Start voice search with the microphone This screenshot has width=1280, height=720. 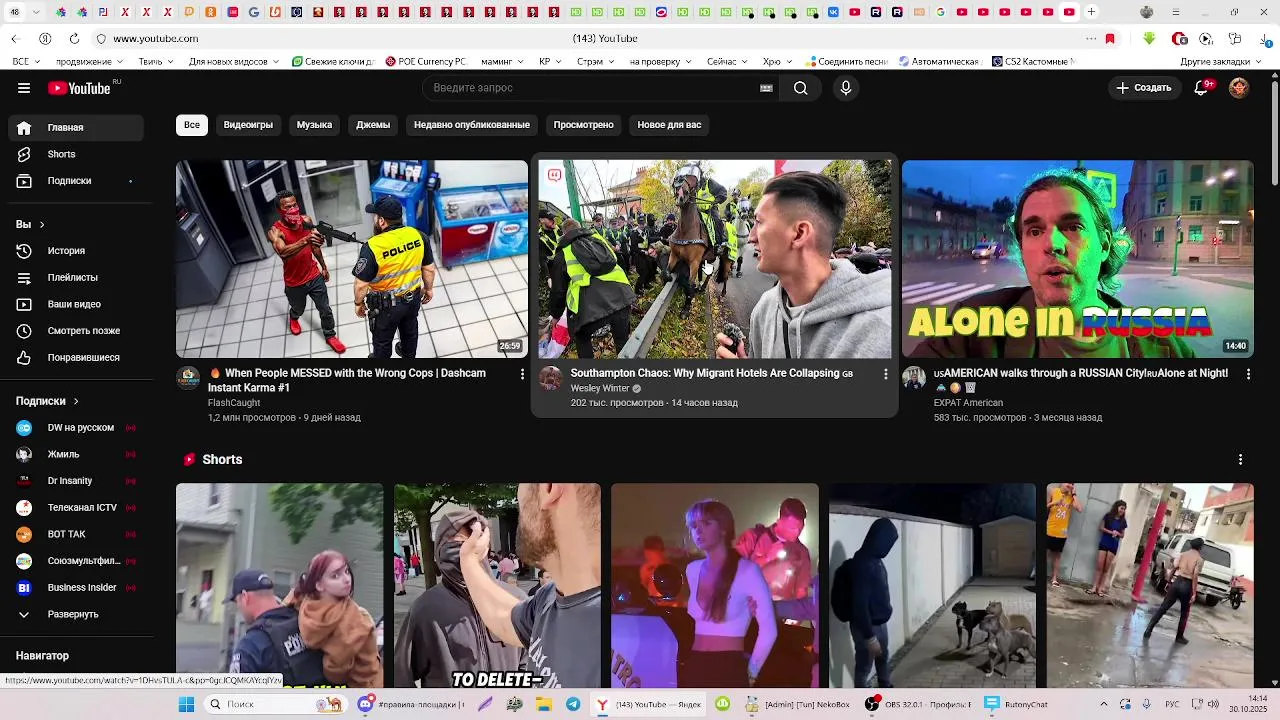click(x=846, y=88)
